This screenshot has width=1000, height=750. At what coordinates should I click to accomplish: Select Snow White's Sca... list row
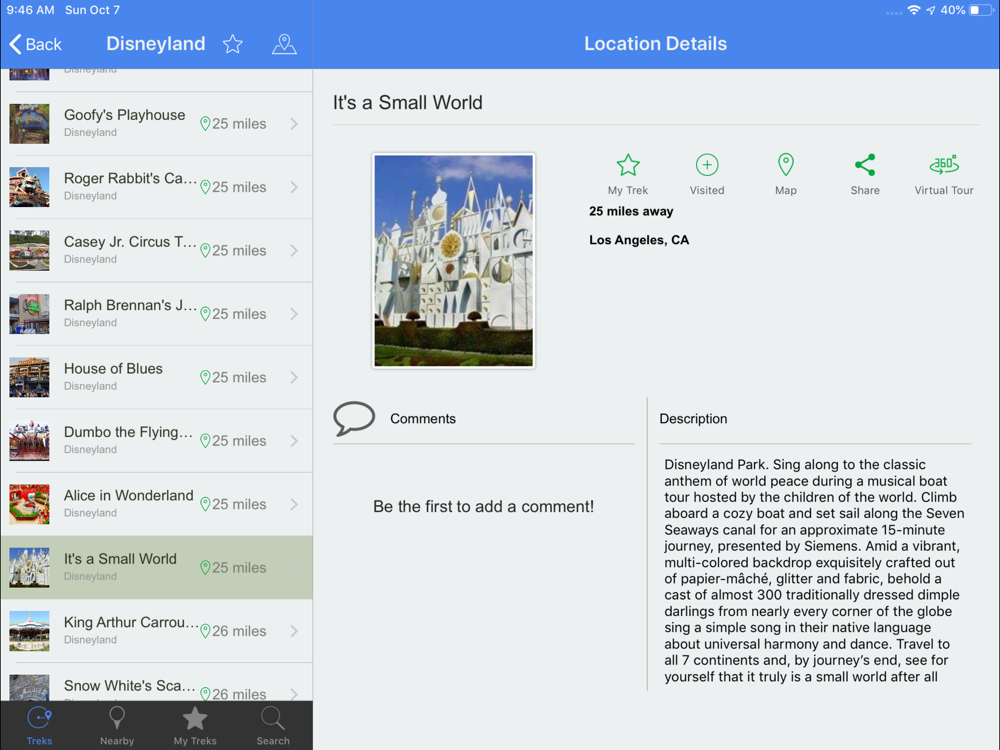(x=157, y=682)
